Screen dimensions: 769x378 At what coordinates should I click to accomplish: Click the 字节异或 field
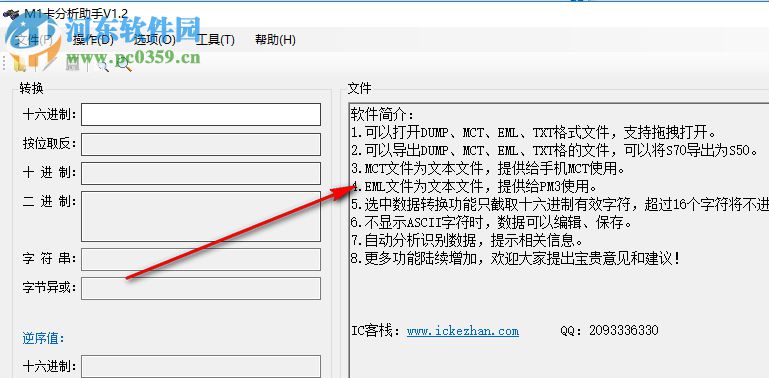tap(201, 288)
